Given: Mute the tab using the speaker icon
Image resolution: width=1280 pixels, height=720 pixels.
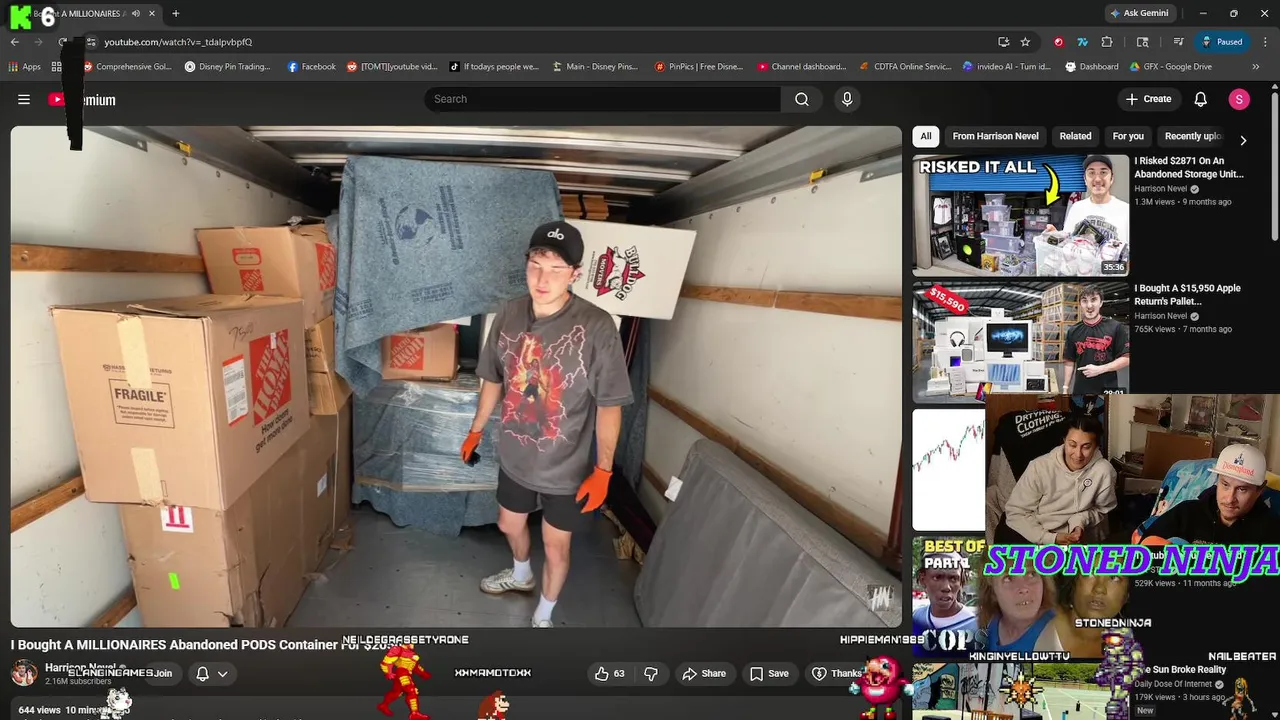Looking at the screenshot, I should [x=136, y=14].
